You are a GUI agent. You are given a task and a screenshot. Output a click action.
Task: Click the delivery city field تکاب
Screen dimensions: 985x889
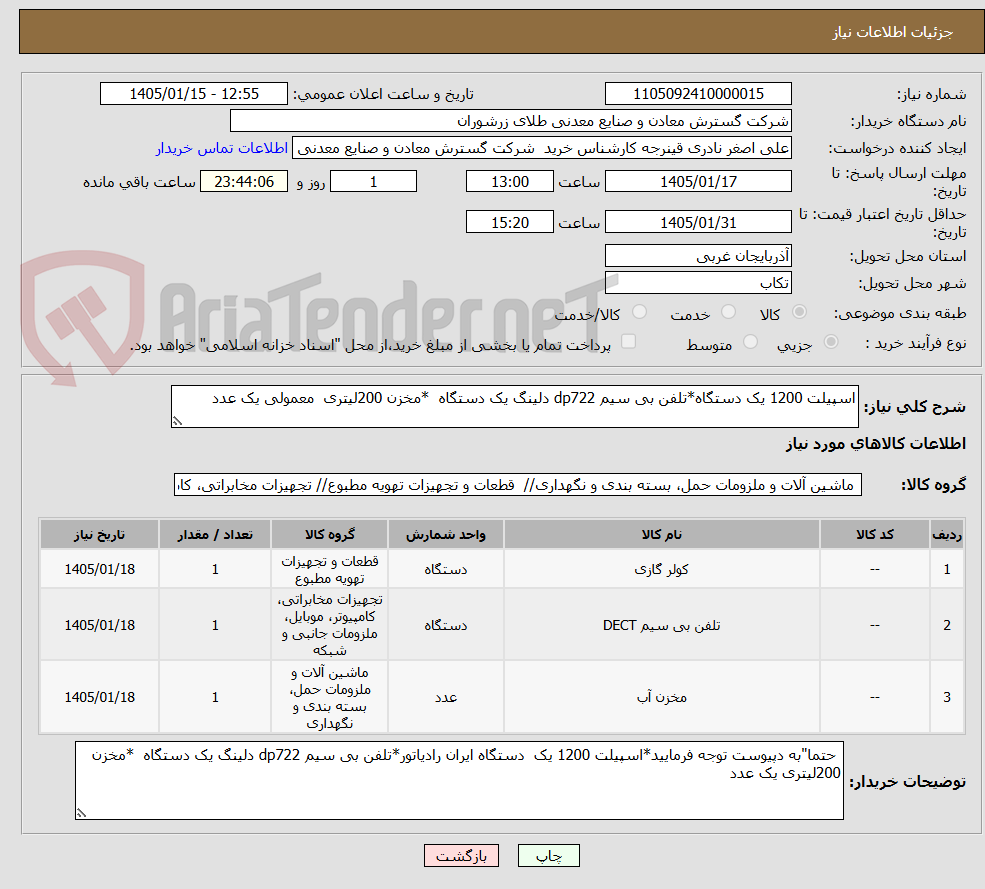698,283
